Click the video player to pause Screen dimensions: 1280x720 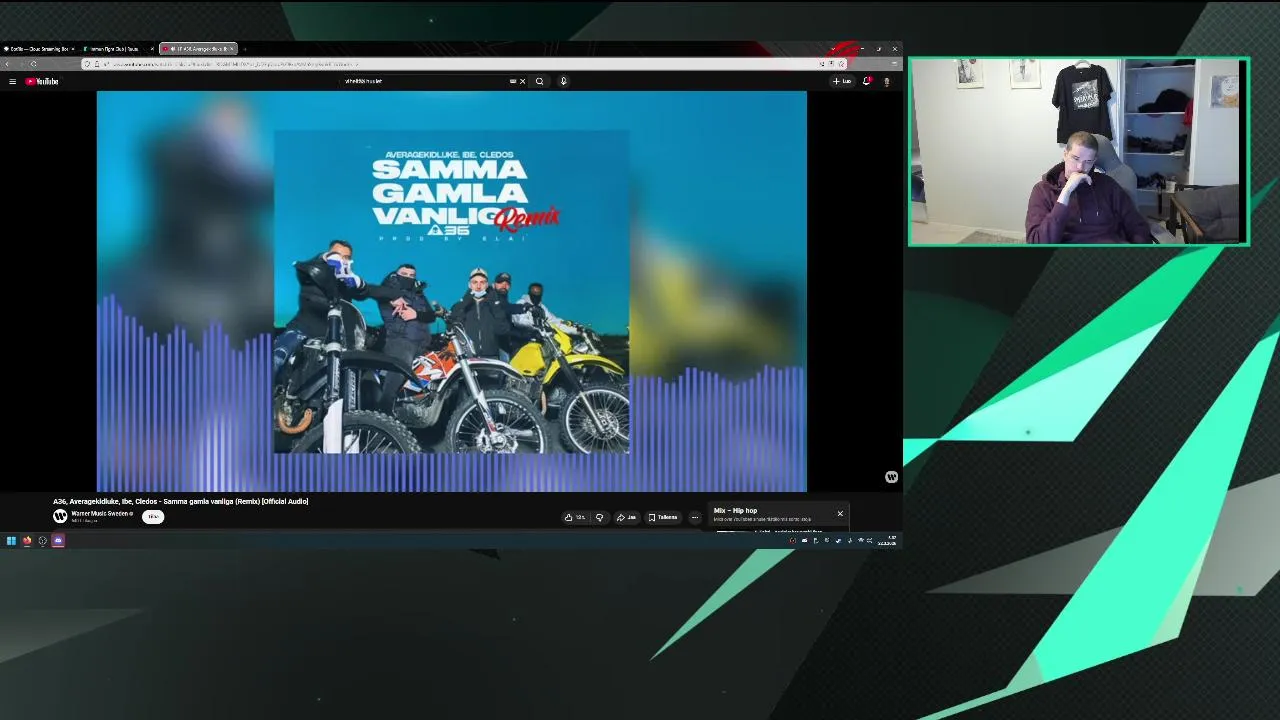point(452,291)
